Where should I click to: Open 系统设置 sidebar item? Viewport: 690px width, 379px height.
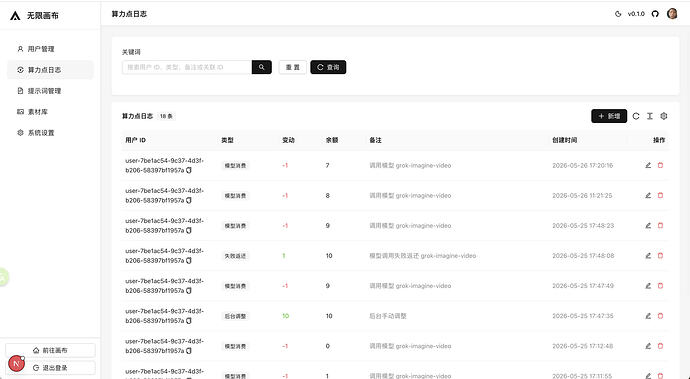pyautogui.click(x=50, y=132)
